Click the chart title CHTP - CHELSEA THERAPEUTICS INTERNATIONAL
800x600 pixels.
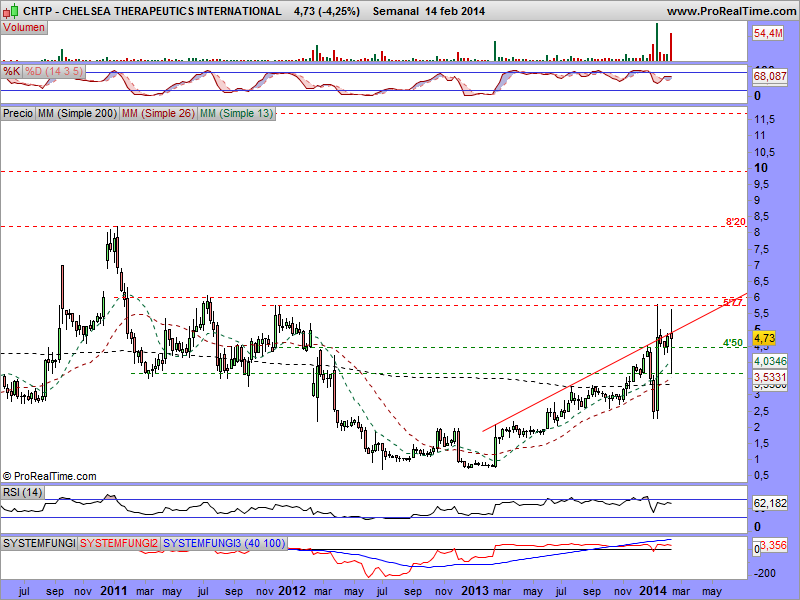pos(152,11)
